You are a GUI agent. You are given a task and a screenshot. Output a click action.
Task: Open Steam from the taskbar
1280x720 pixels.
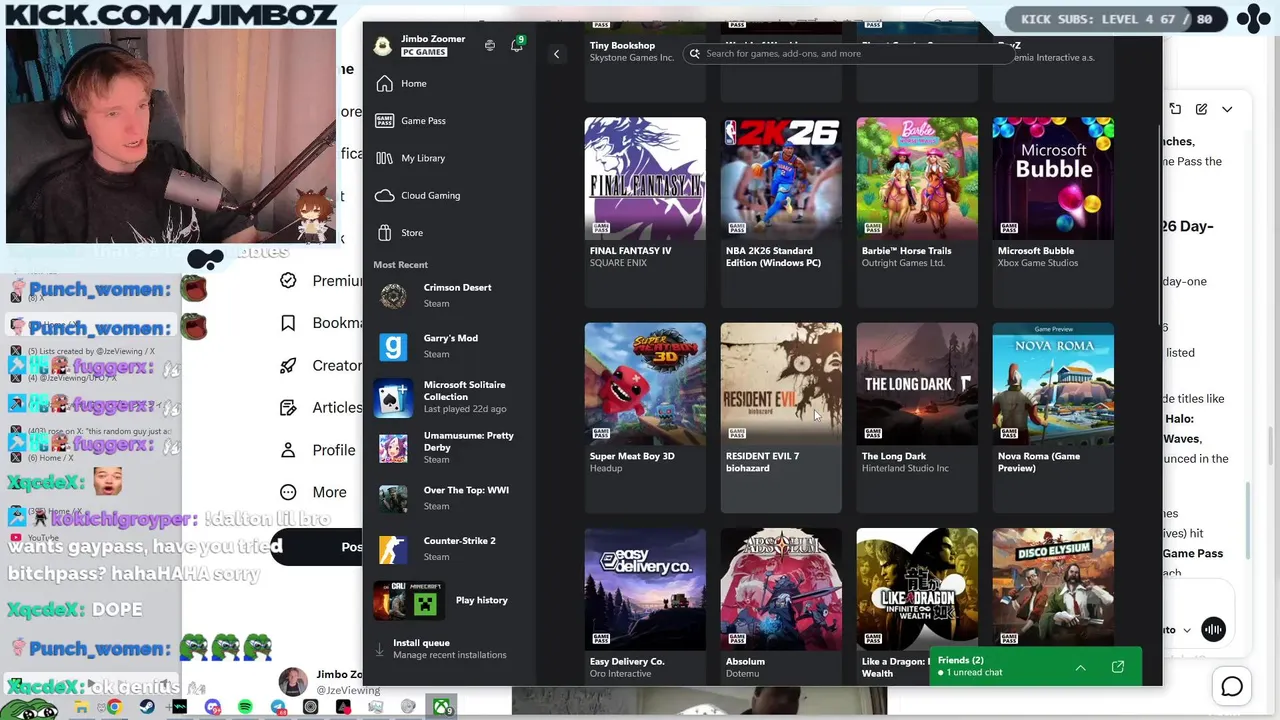pos(147,707)
